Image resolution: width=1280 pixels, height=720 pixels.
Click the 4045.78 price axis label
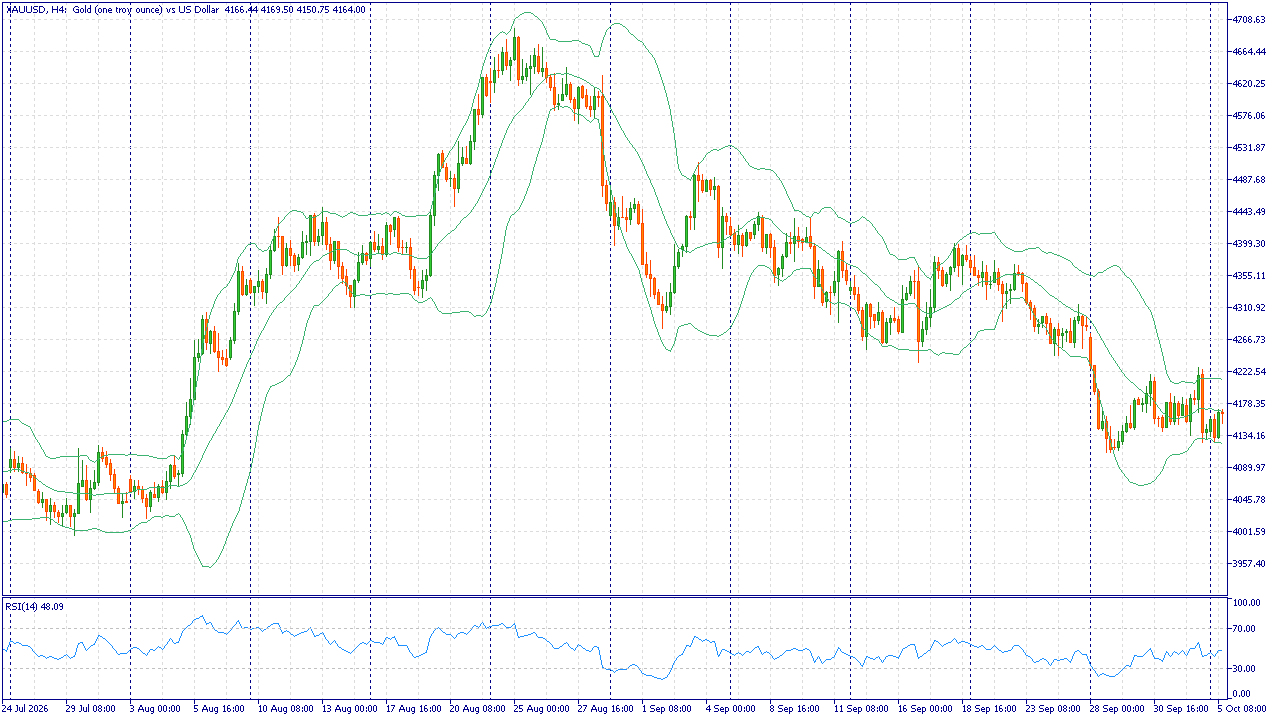[1250, 499]
